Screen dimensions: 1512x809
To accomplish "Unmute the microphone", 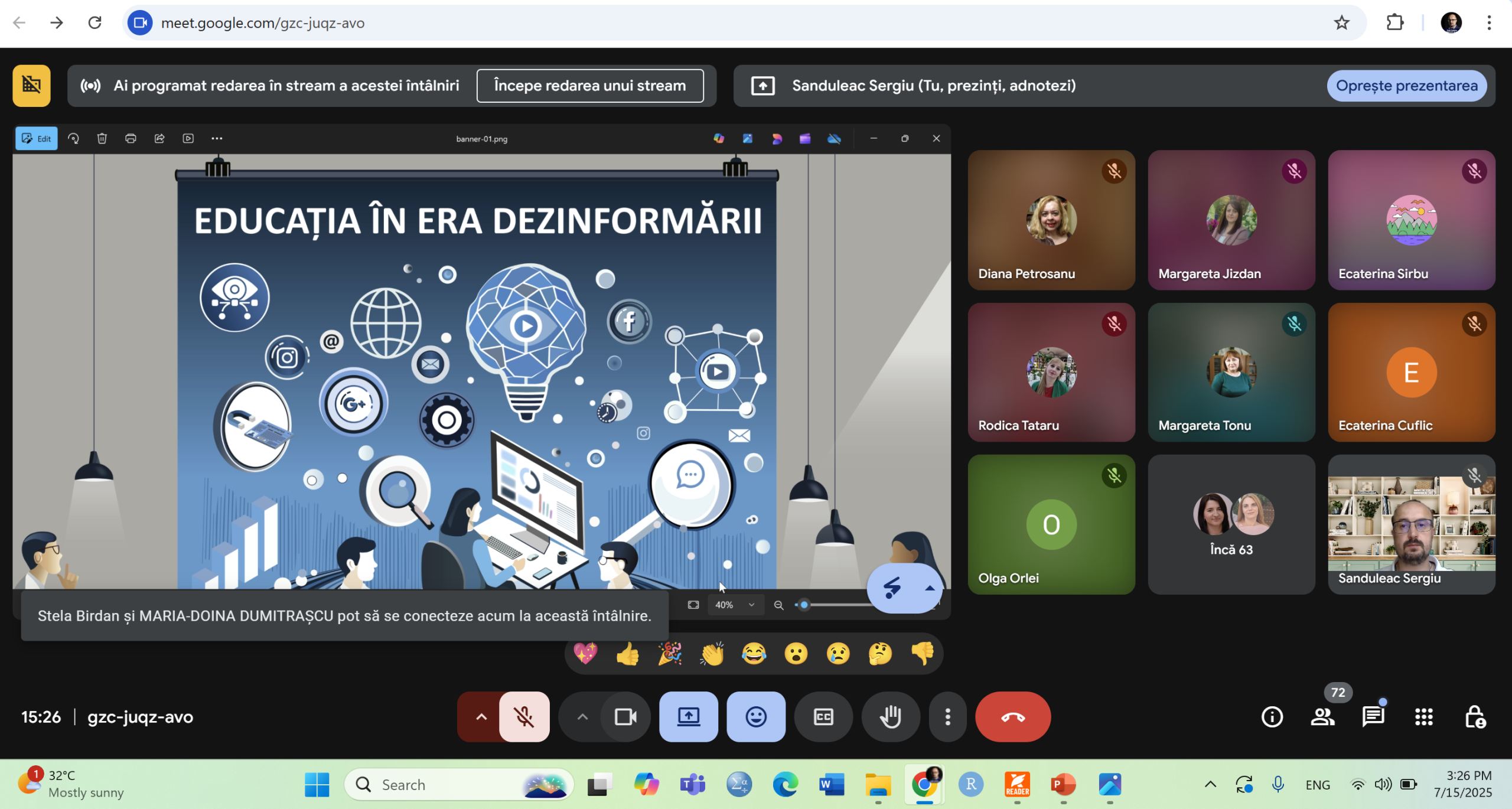I will coord(524,717).
